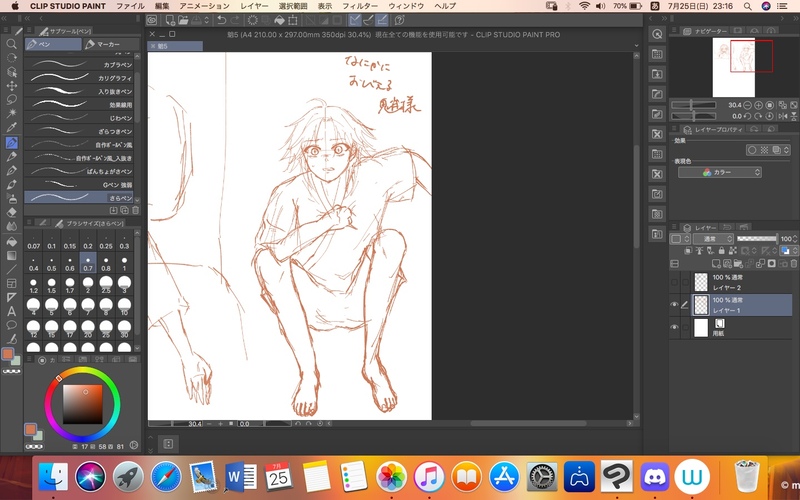Click inside the color wheel's saturation square

[84, 402]
